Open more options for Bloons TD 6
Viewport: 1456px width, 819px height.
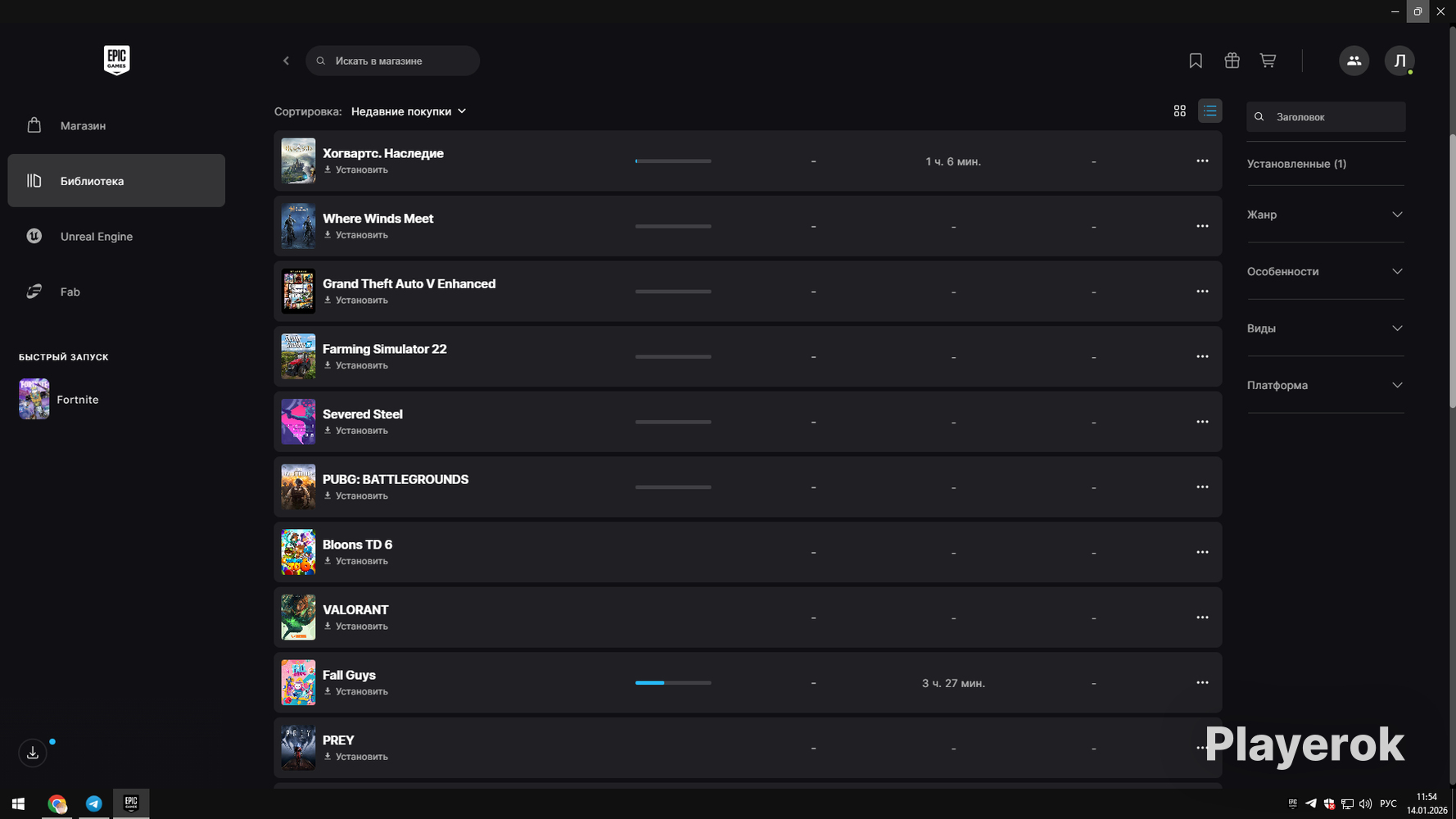point(1202,552)
